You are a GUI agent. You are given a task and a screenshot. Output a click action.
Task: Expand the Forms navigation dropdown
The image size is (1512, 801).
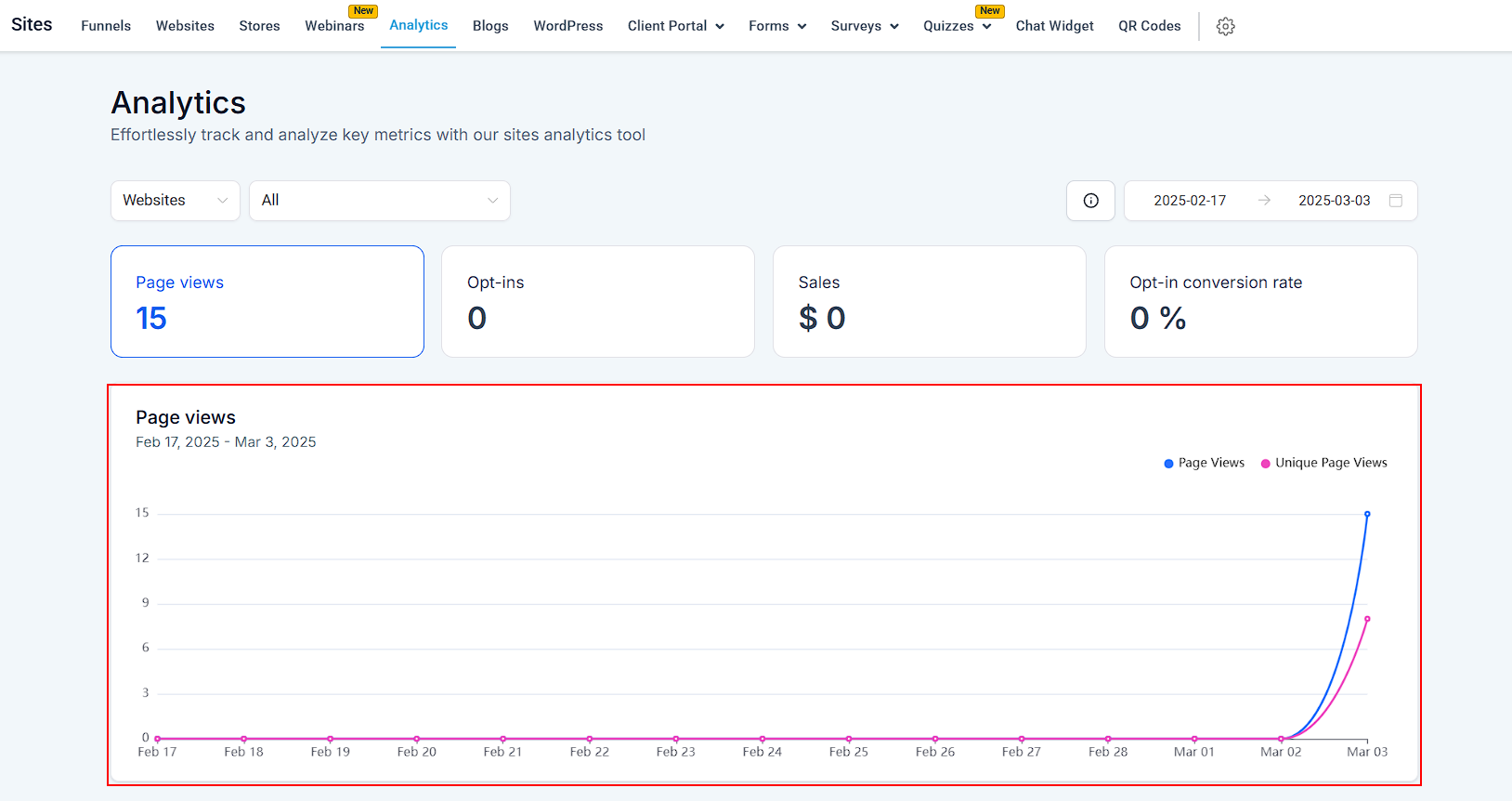776,26
